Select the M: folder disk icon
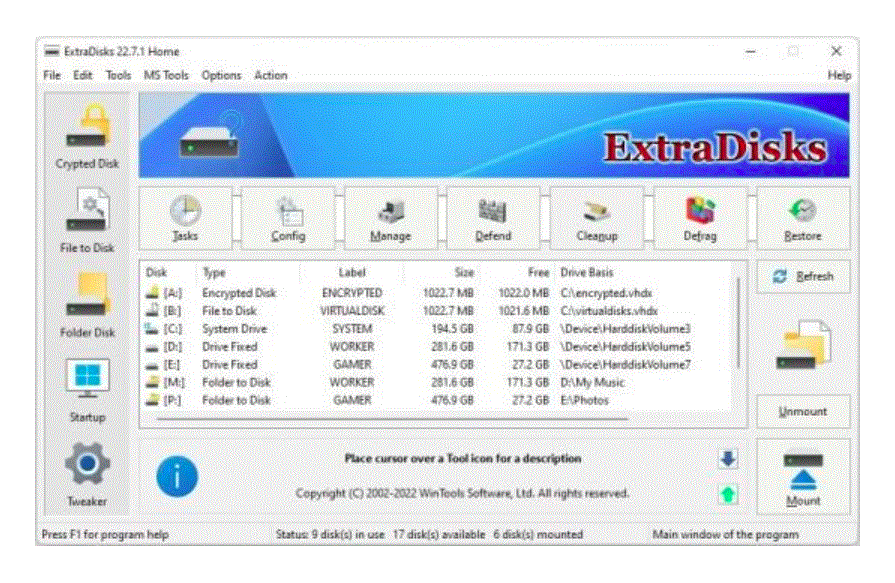Viewport: 895px width, 583px height. 152,382
